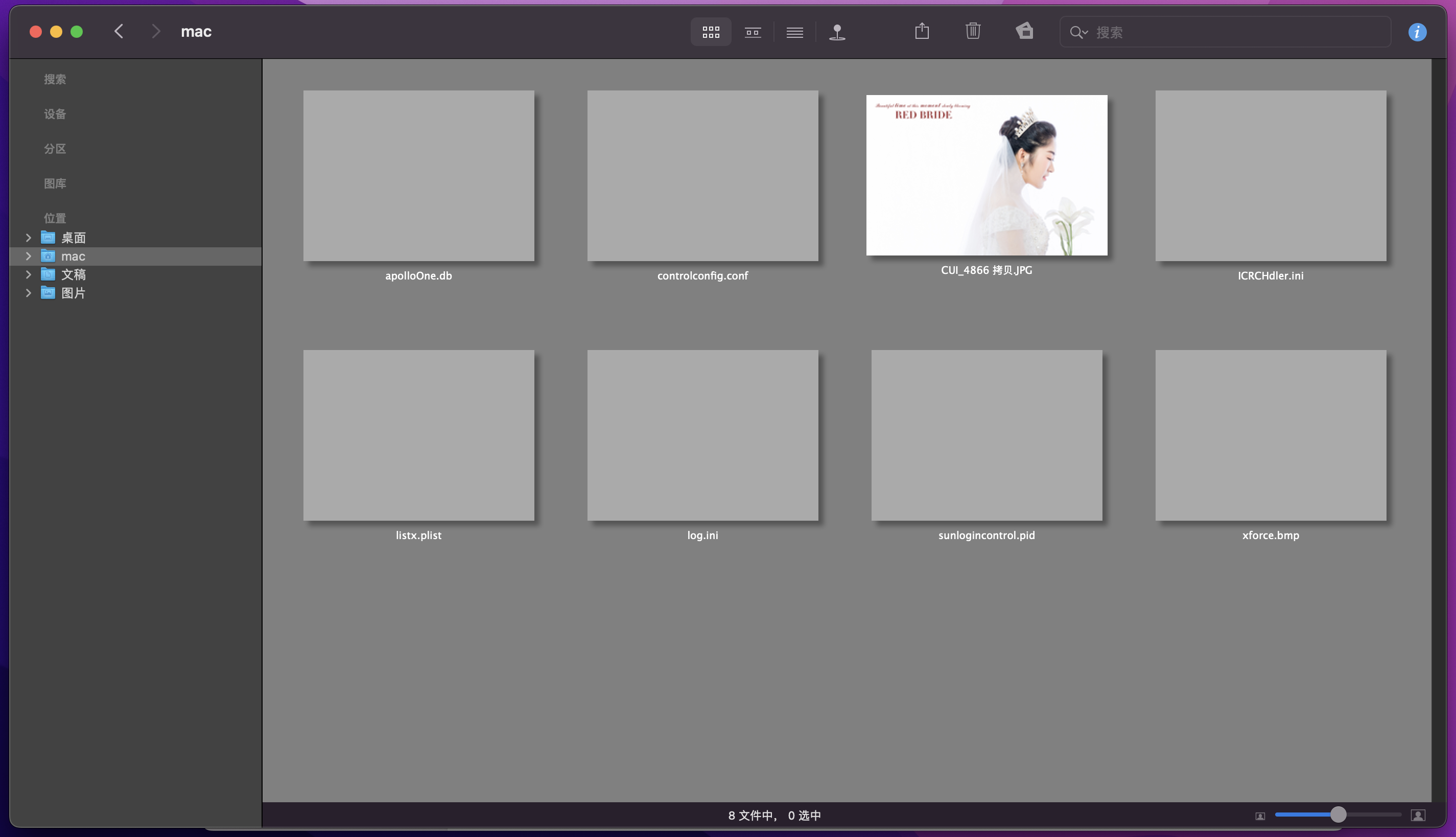
Task: Expand the 文稿 folder in sidebar
Action: pos(28,274)
